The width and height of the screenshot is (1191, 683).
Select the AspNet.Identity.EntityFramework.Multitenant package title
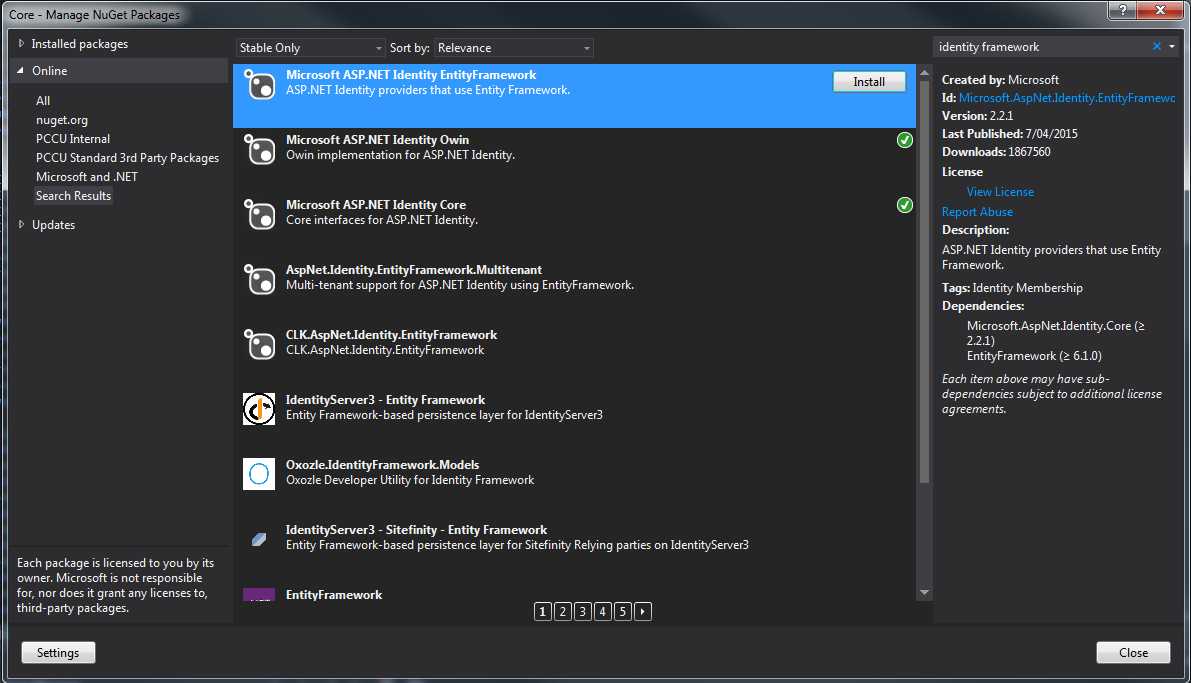413,270
